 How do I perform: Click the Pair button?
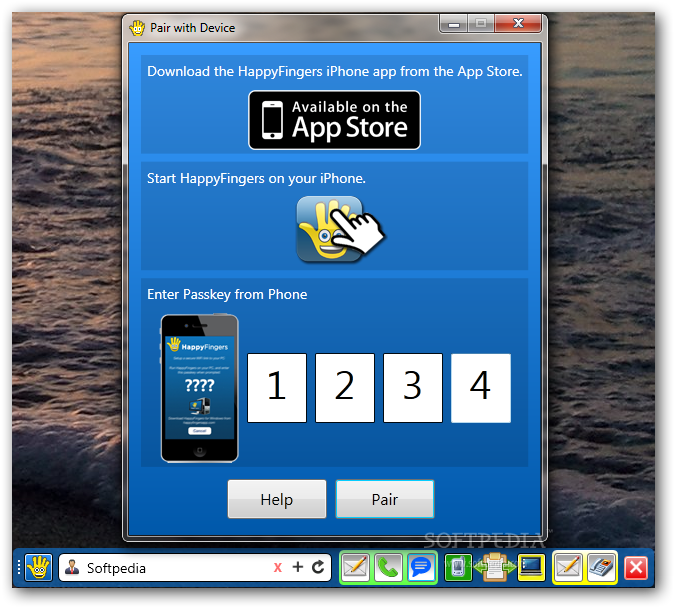(x=385, y=499)
